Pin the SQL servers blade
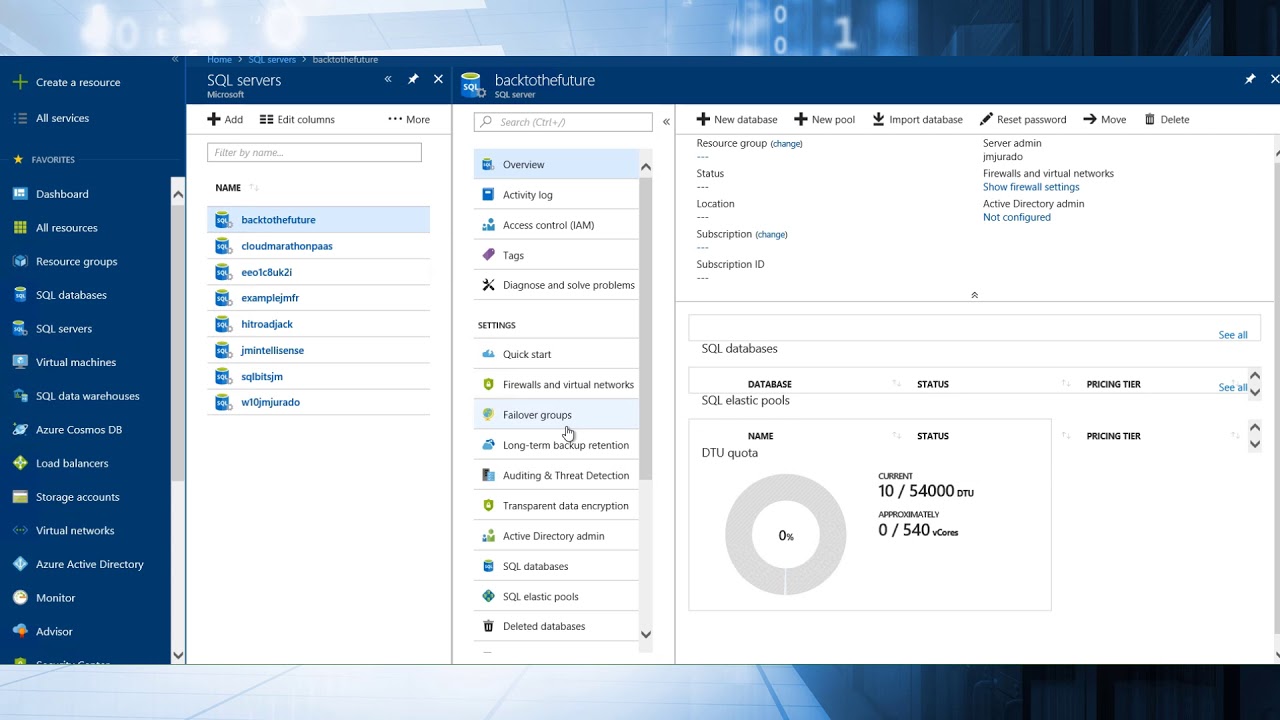Screen dimensions: 1280x720 [x=413, y=79]
